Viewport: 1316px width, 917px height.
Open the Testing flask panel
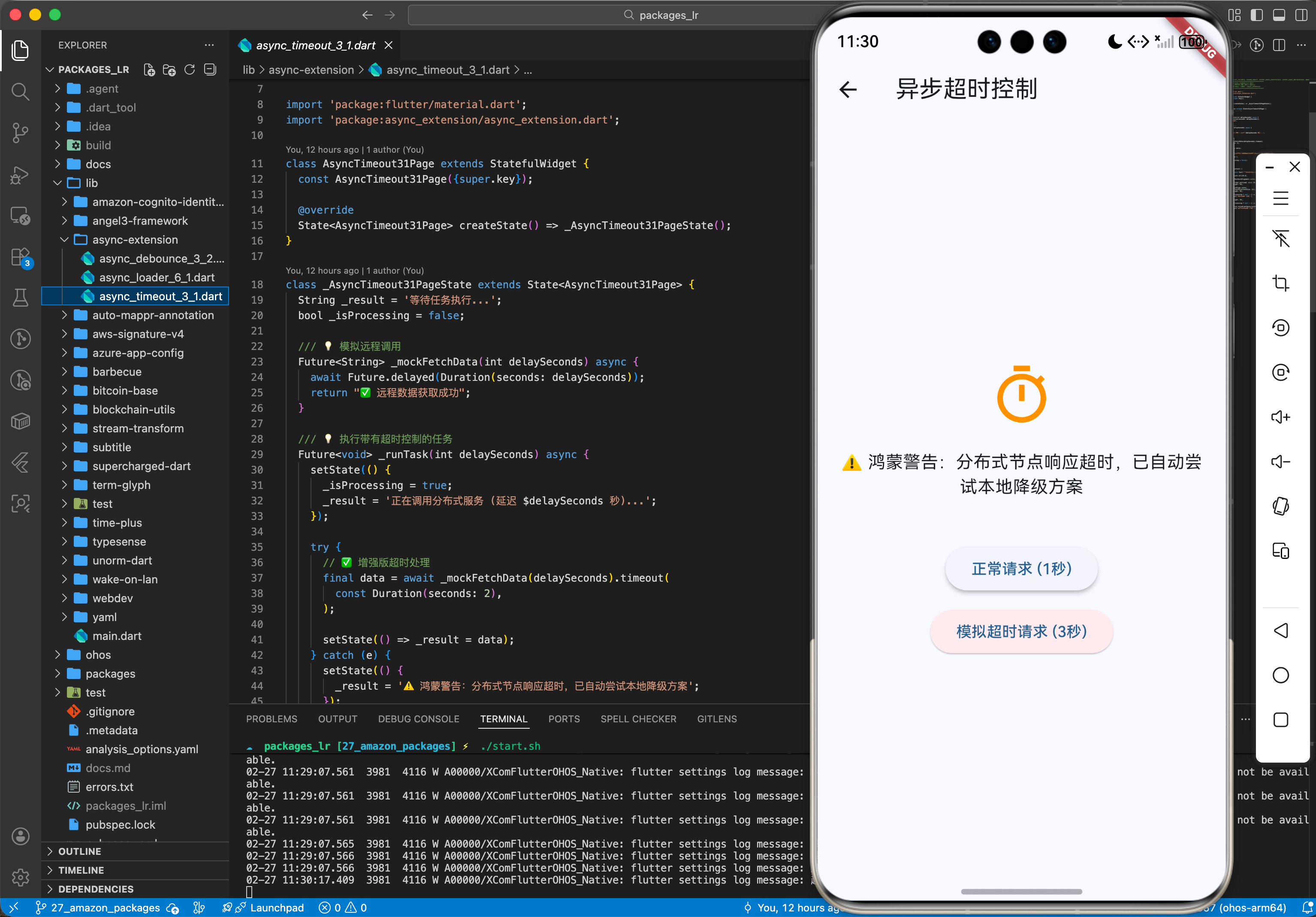[x=20, y=298]
